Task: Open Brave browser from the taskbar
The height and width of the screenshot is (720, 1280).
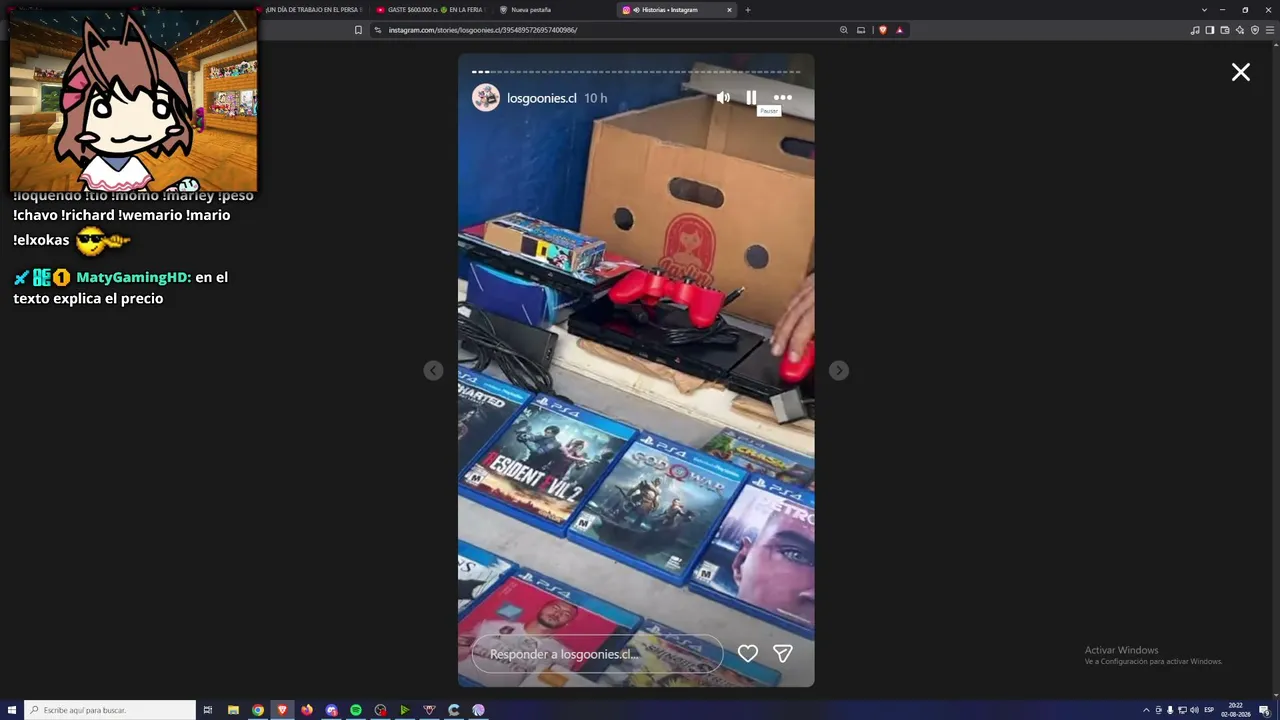Action: point(282,710)
